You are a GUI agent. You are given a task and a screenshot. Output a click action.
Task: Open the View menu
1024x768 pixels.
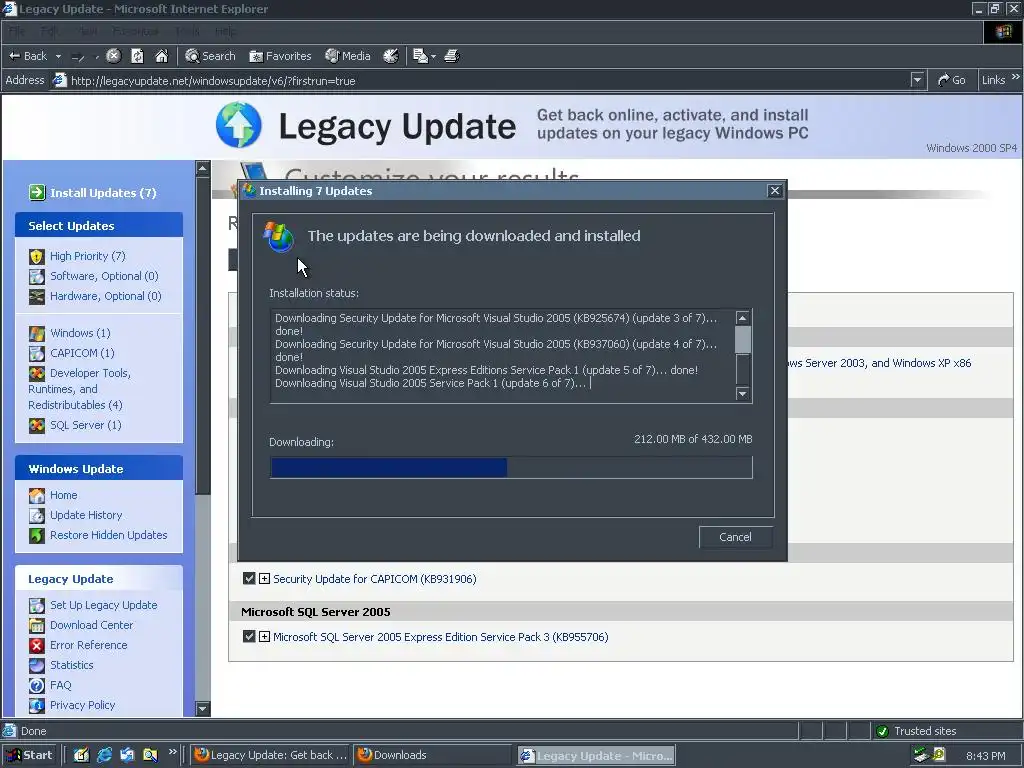[88, 31]
